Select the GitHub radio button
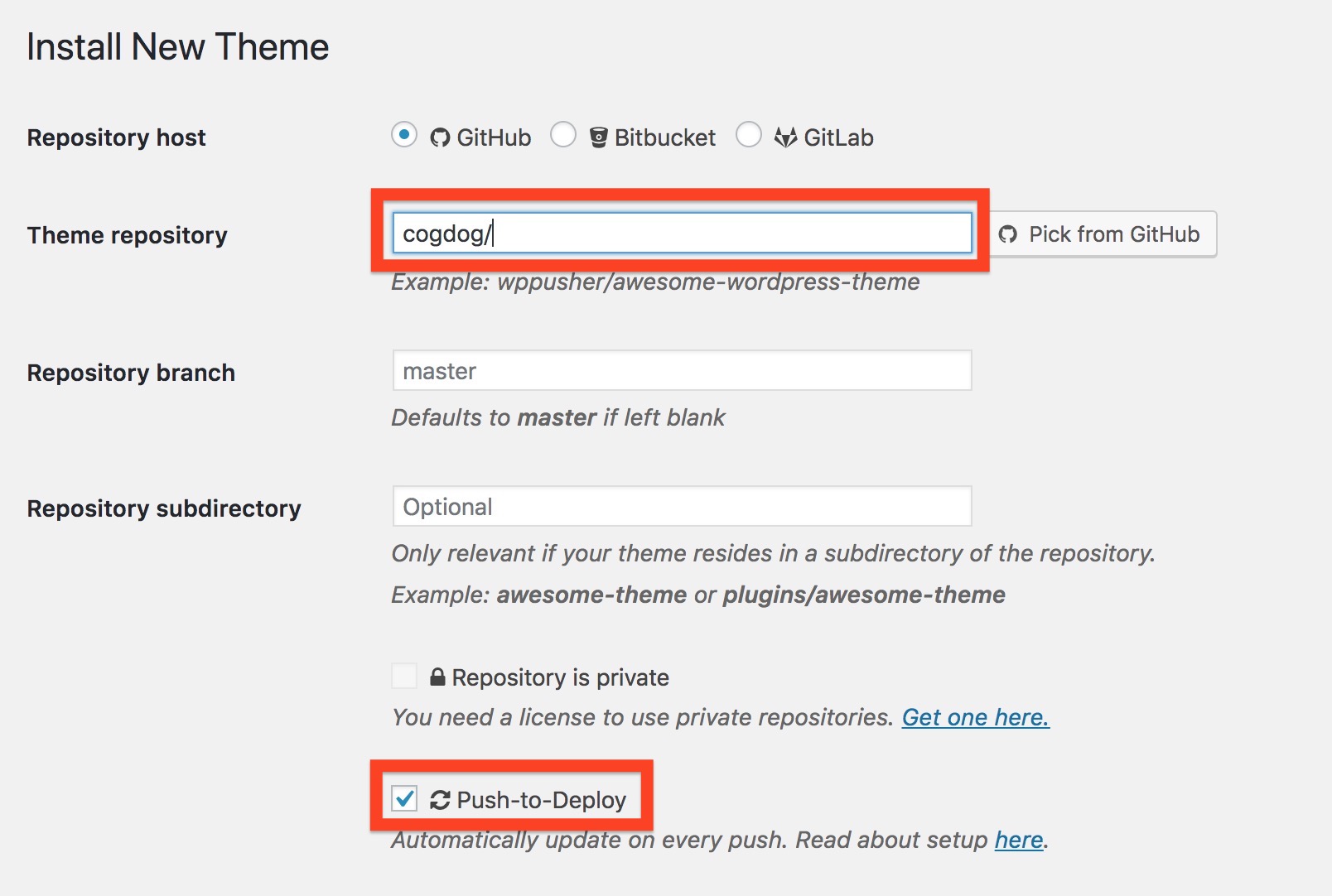Screen dimensions: 1332x896 (x=404, y=134)
